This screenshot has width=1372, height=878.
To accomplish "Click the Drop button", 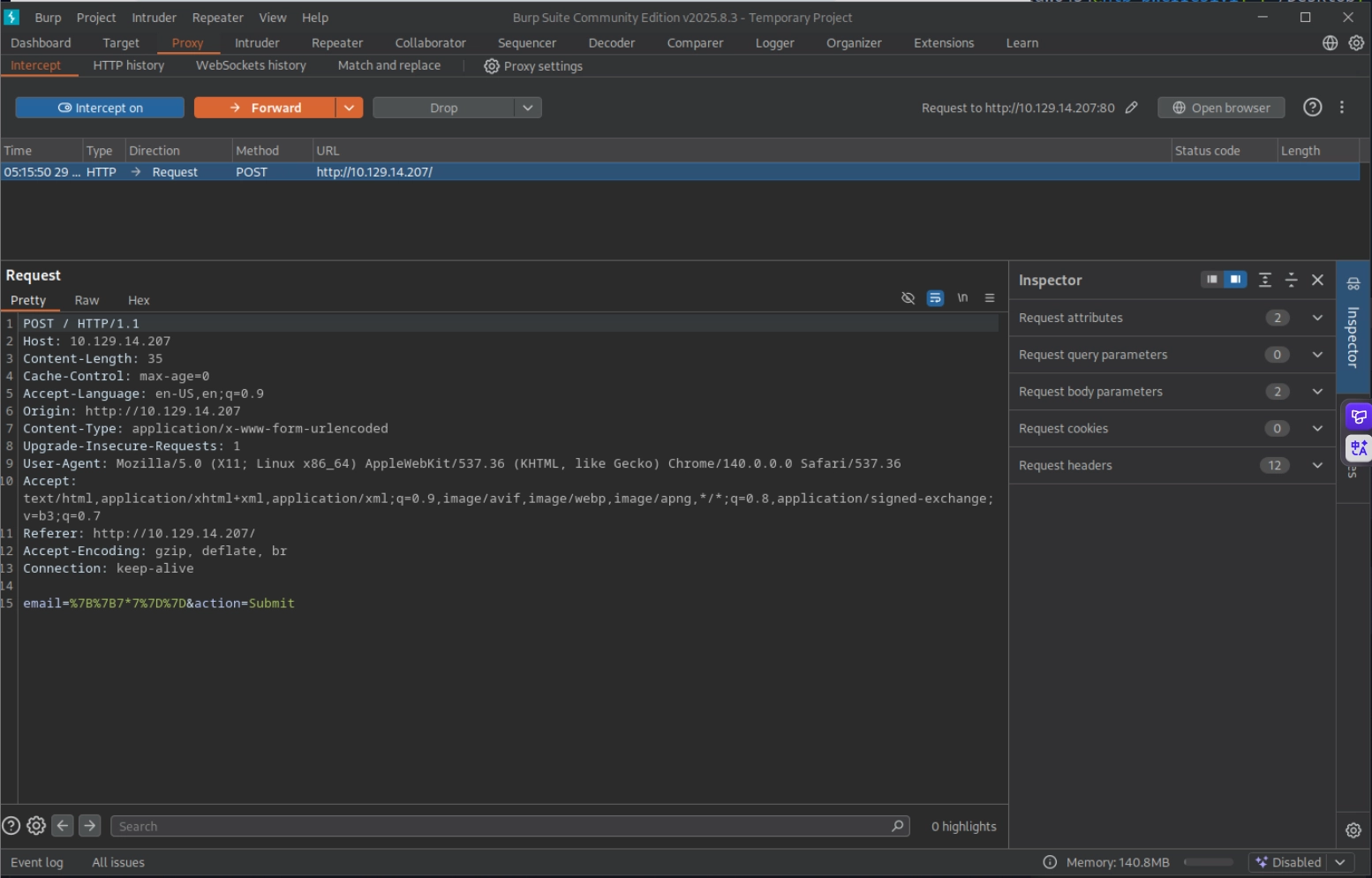I will (x=444, y=108).
